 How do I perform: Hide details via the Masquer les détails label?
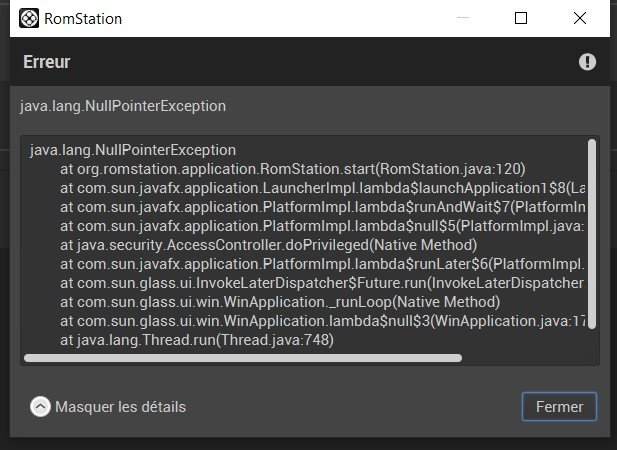click(x=120, y=407)
